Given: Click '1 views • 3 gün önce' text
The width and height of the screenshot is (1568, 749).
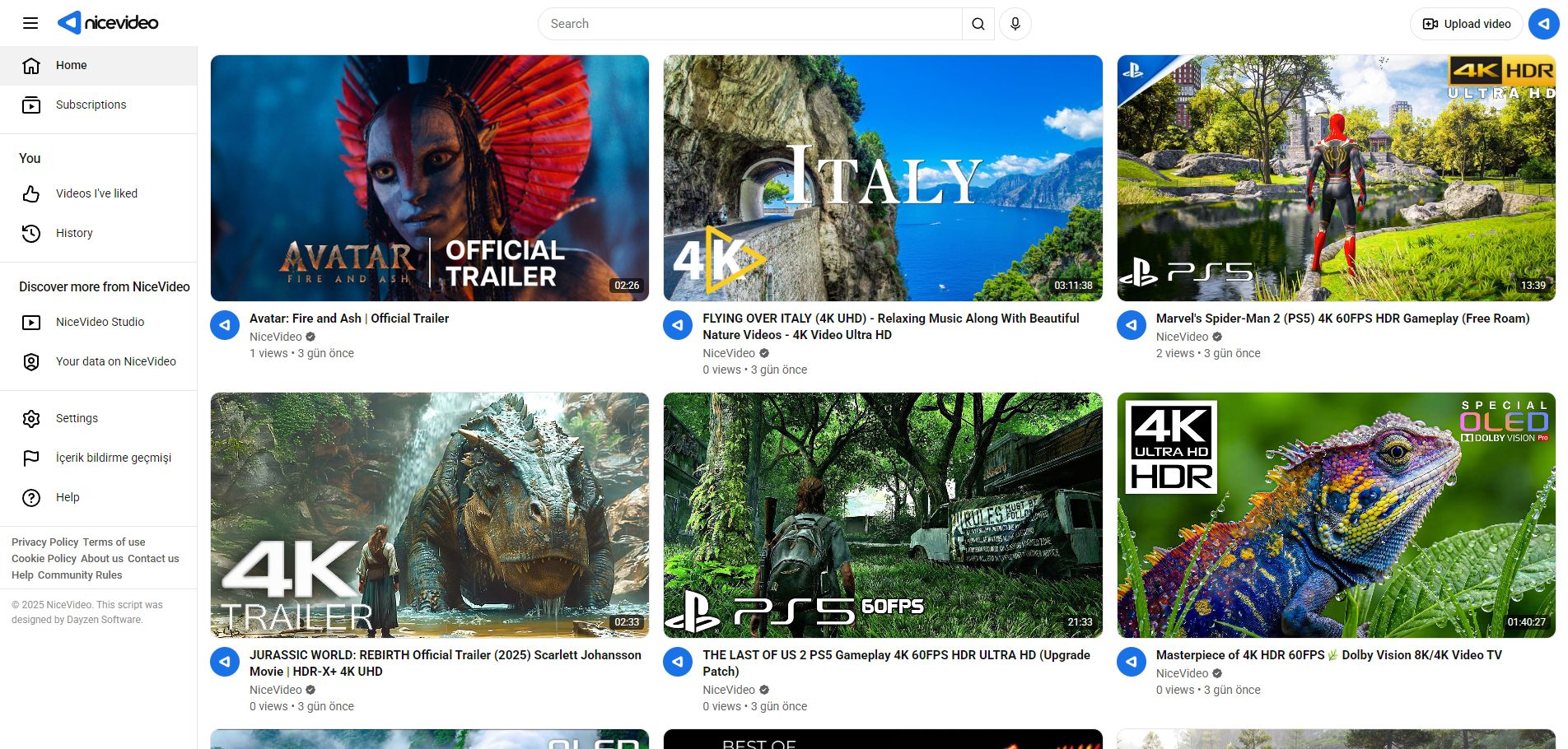Looking at the screenshot, I should 301,353.
